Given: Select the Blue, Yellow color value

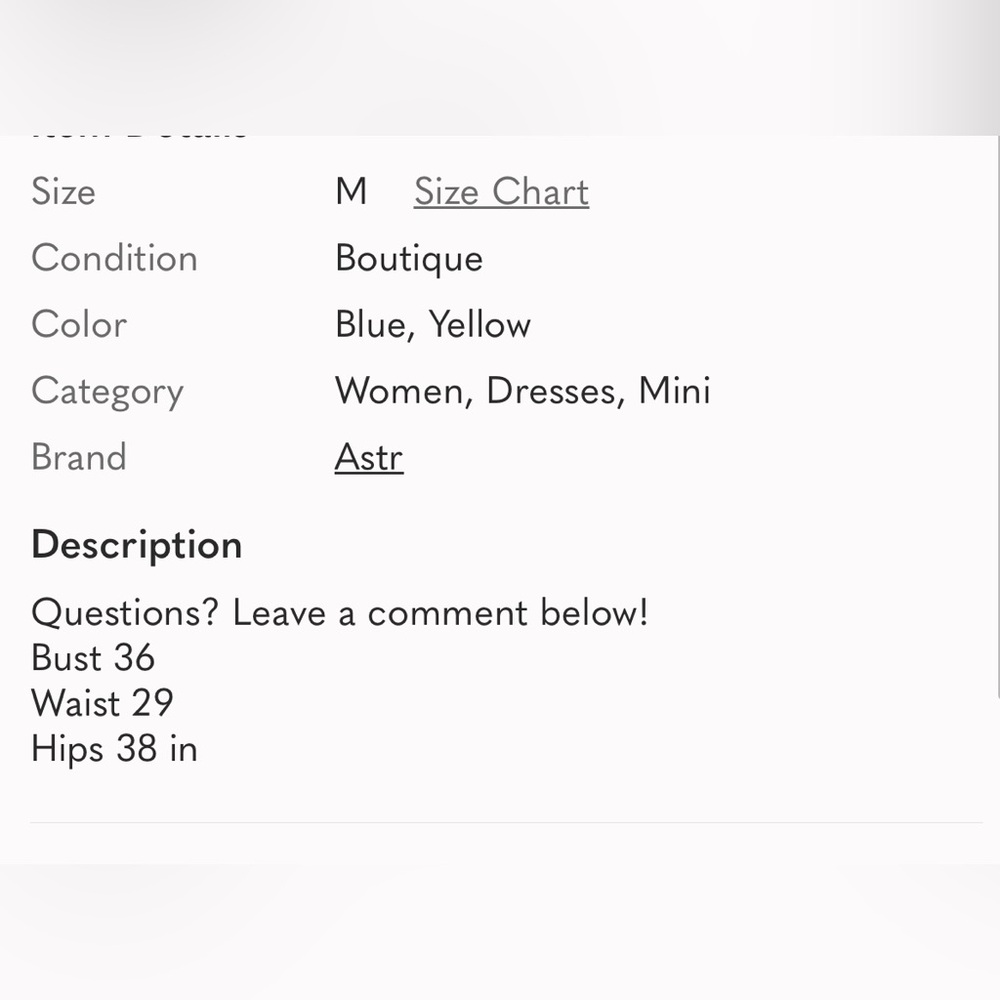Looking at the screenshot, I should click(433, 324).
